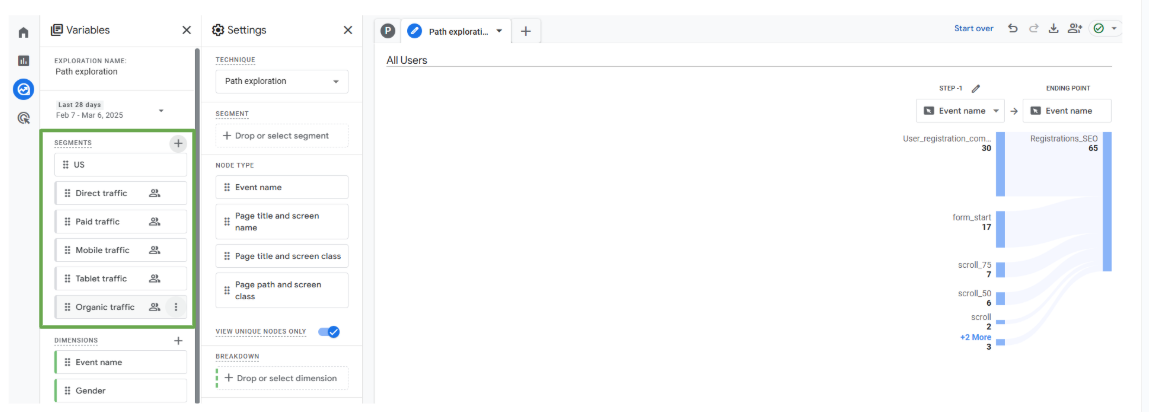Click the users icon on Organic traffic

154,307
